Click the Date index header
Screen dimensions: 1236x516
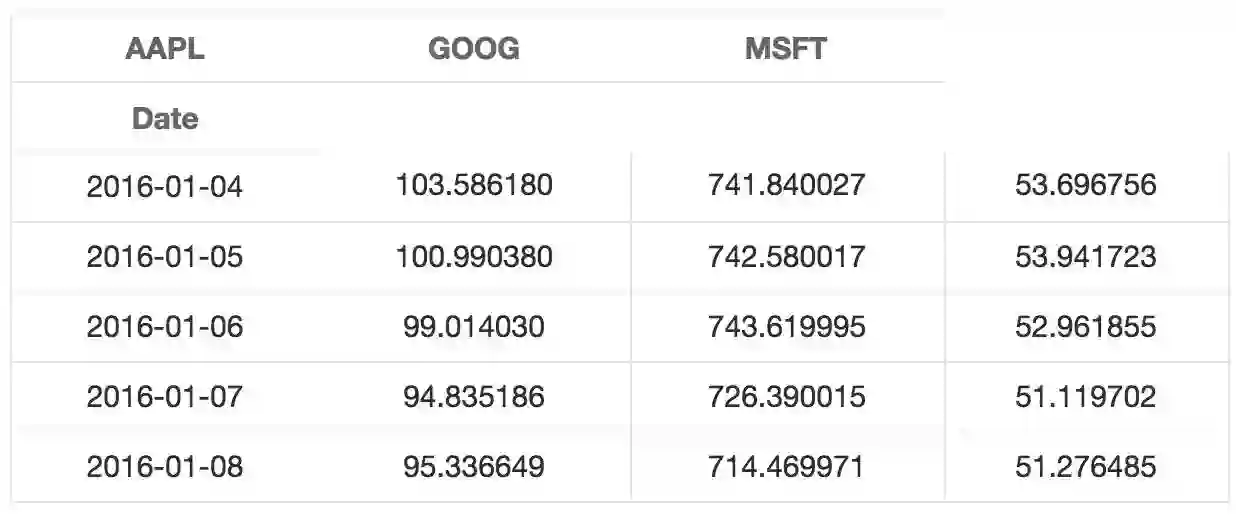pos(165,119)
